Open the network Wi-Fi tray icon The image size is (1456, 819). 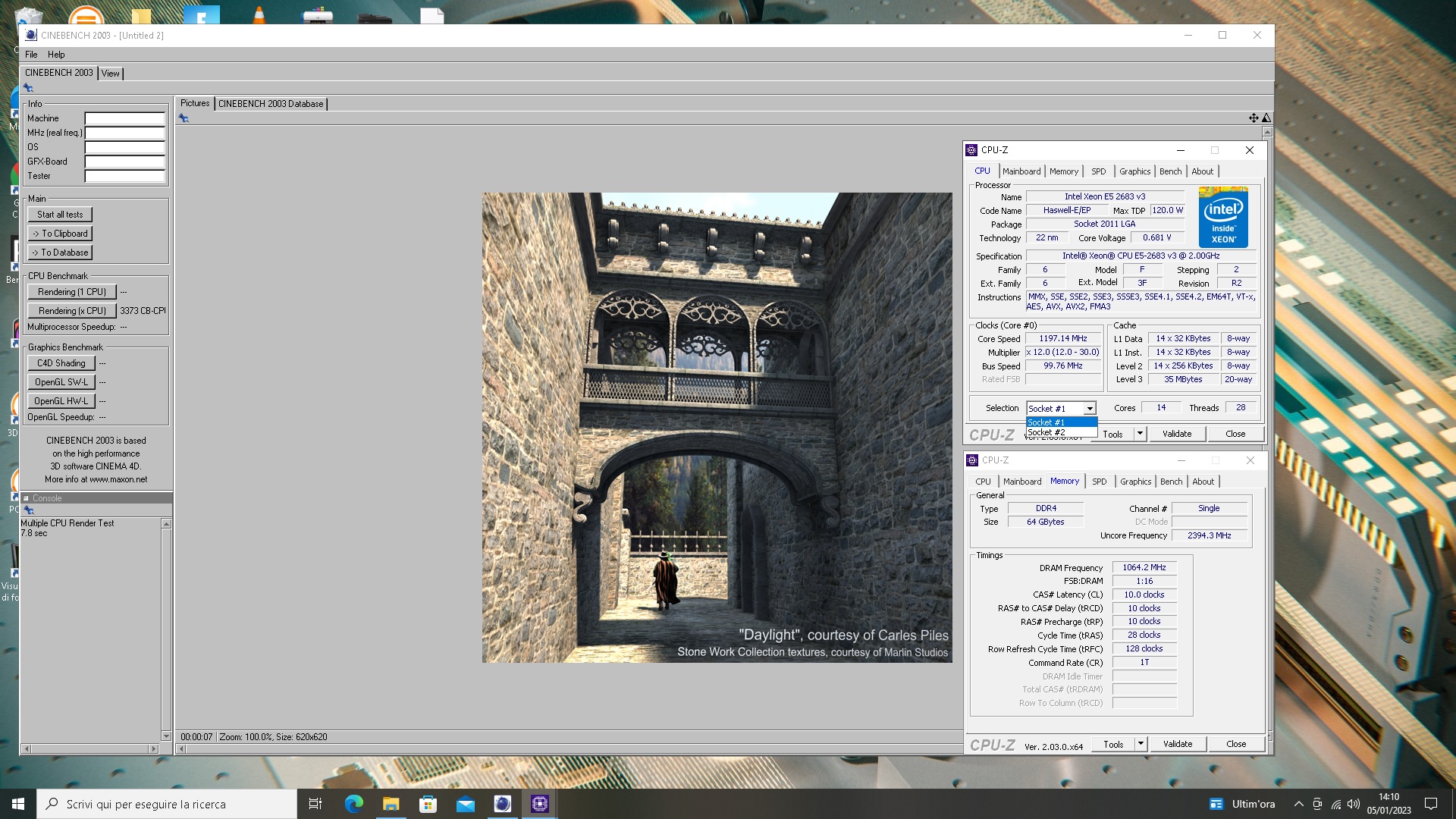click(x=1335, y=804)
